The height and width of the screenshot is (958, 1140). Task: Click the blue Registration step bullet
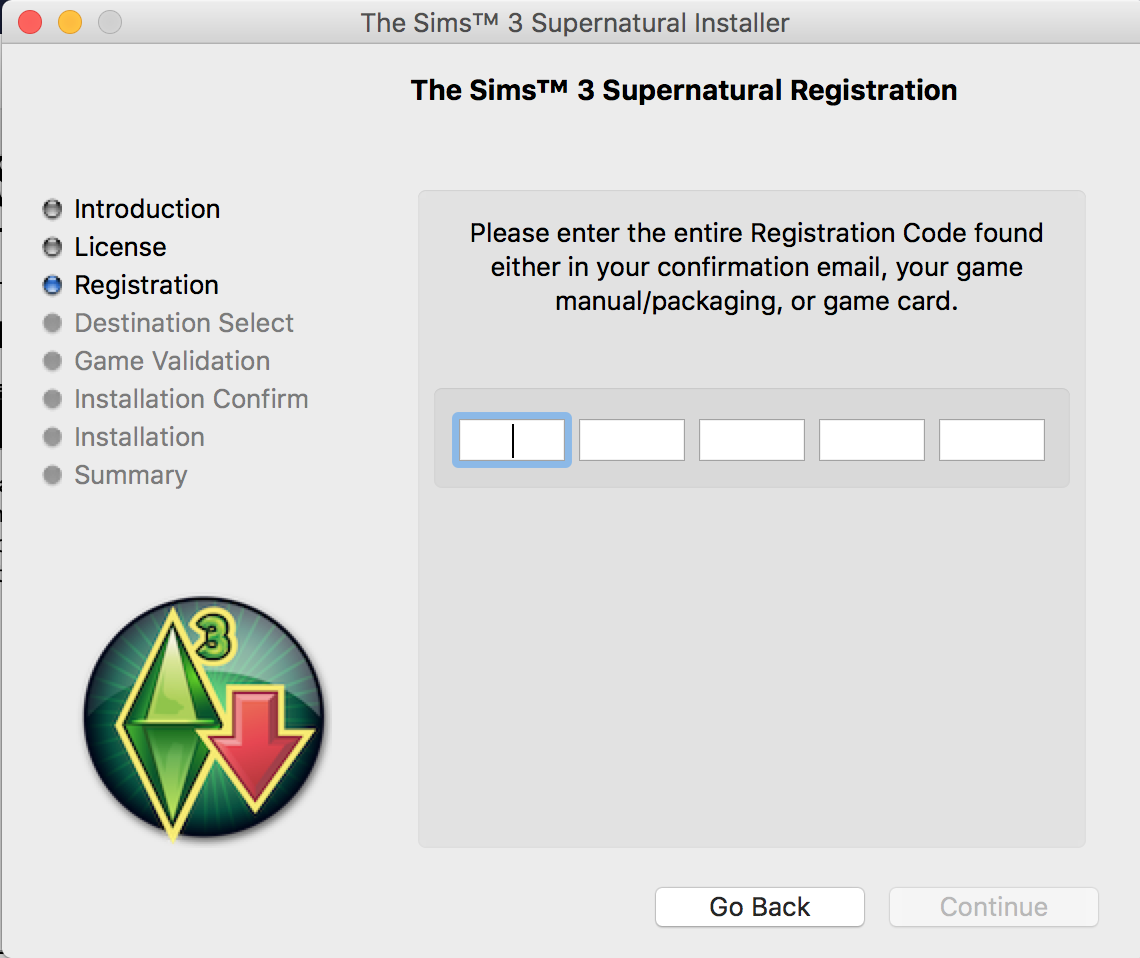pyautogui.click(x=52, y=286)
